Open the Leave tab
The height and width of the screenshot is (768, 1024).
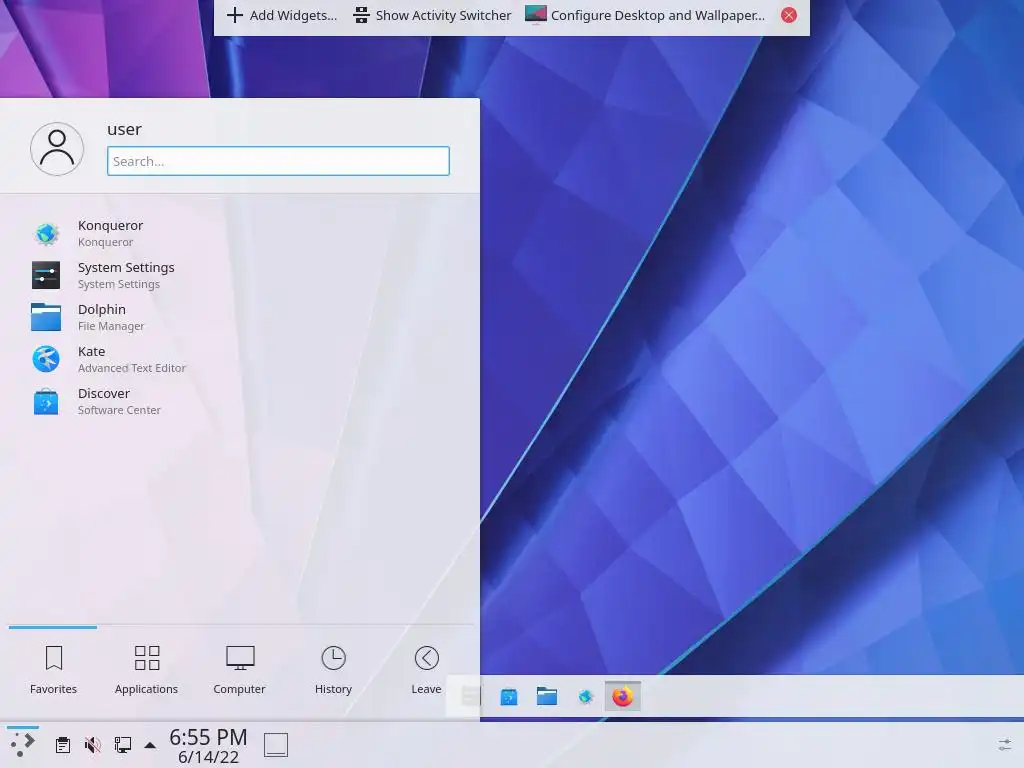[426, 671]
